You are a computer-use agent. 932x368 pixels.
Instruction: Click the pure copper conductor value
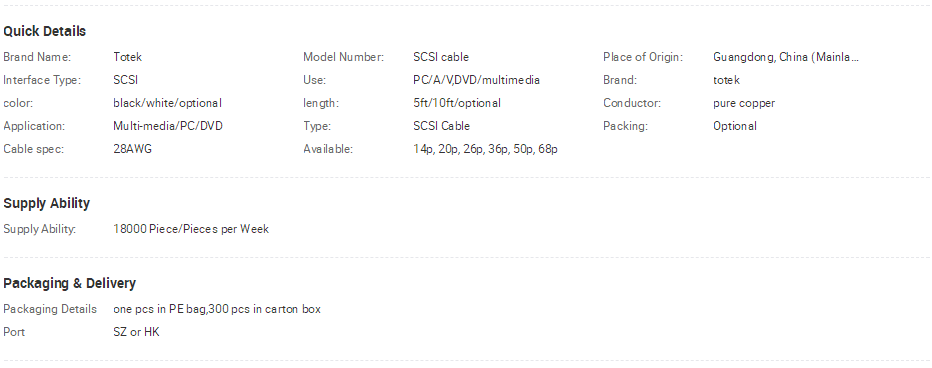[x=744, y=103]
